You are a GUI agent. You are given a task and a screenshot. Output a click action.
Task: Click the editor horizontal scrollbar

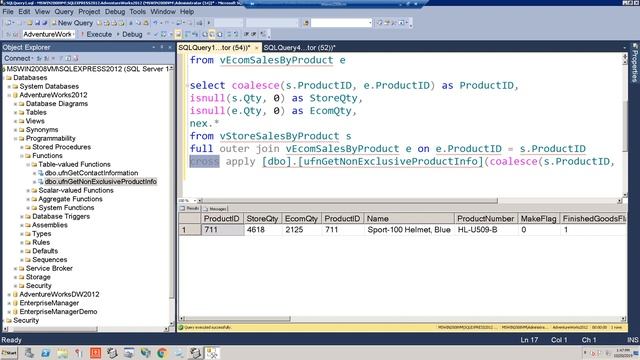[350, 200]
